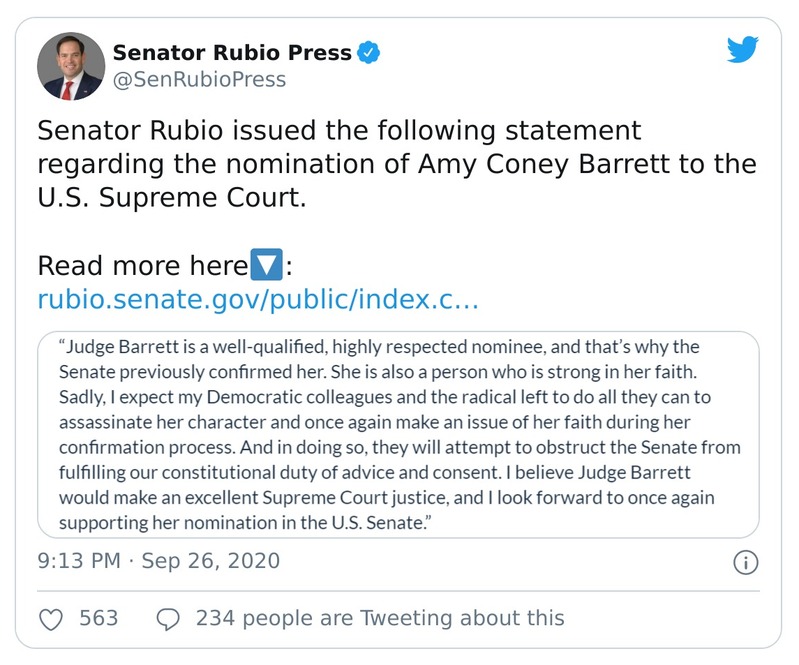Click the Sep 26, 2020 date

pos(210,560)
